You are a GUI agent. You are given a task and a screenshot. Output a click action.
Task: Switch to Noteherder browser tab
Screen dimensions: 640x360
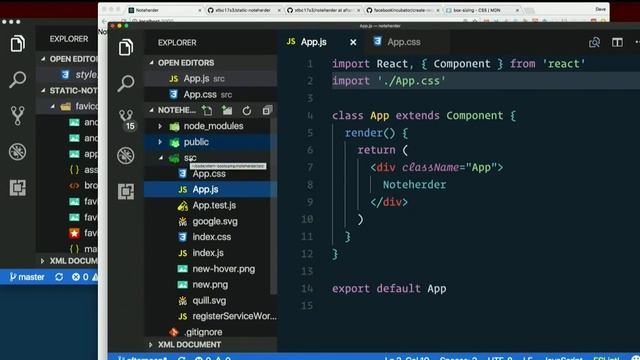(x=163, y=10)
